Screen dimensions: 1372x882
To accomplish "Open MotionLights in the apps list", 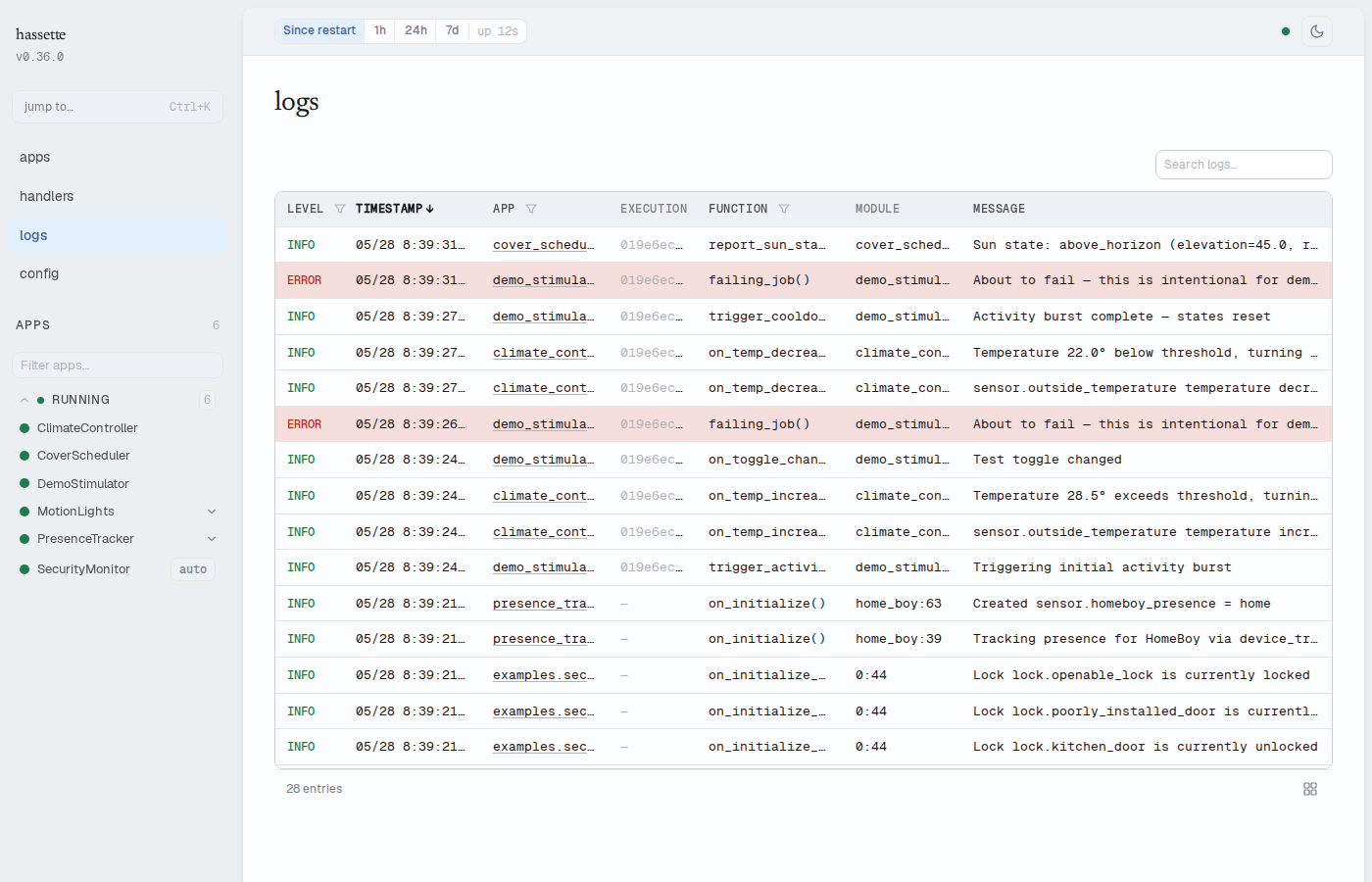I will [x=75, y=512].
